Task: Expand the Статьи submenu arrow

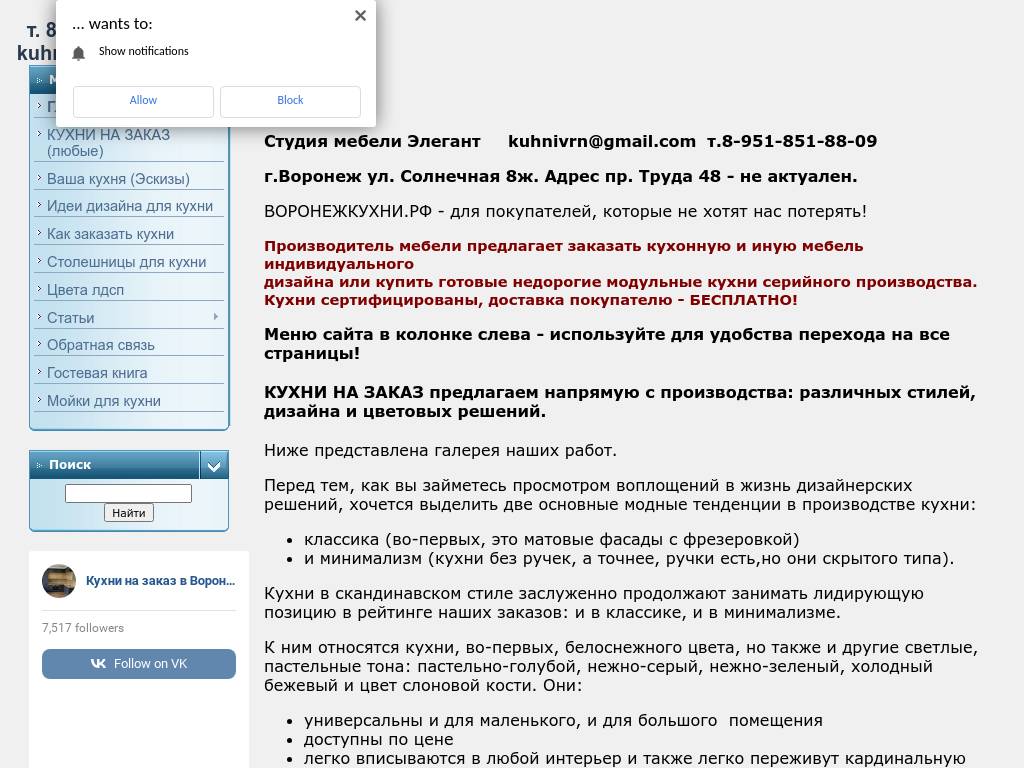Action: (x=215, y=317)
